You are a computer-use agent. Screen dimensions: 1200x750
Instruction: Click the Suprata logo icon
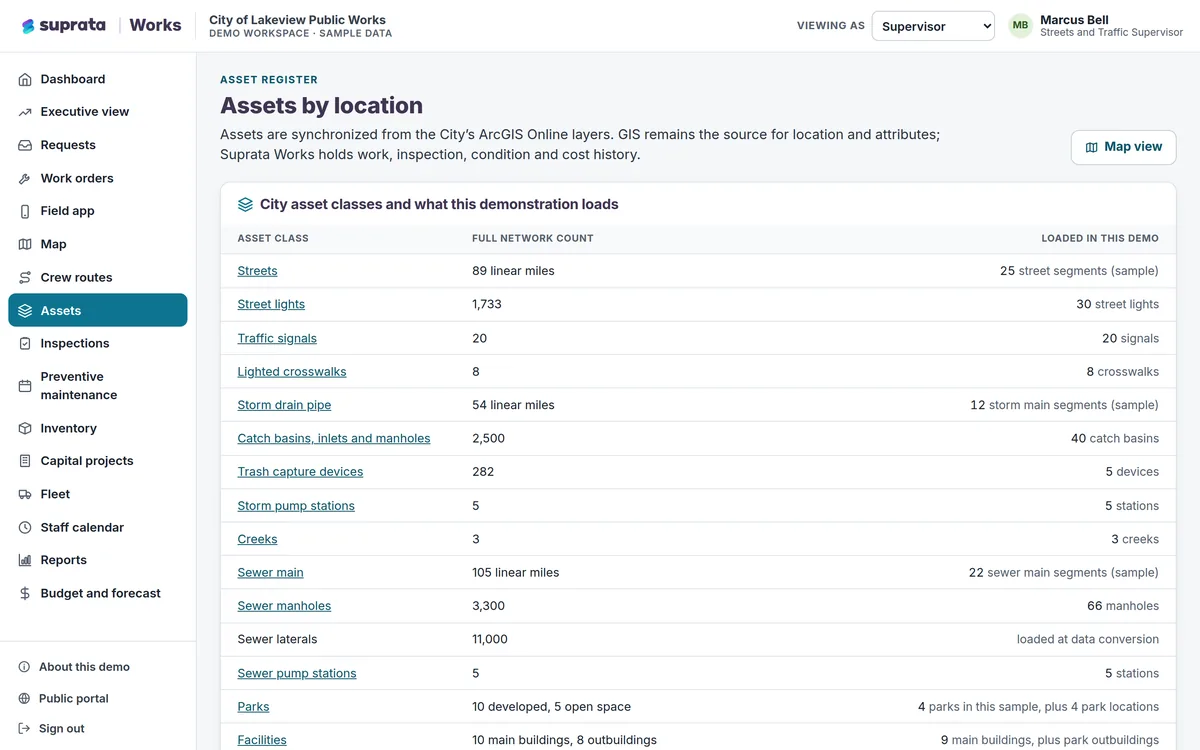coord(28,26)
